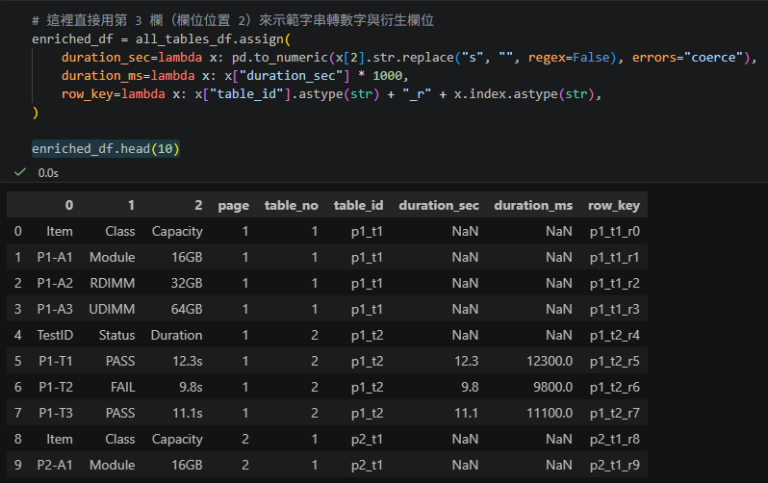Click the 9.8s duration cell

[x=191, y=387]
